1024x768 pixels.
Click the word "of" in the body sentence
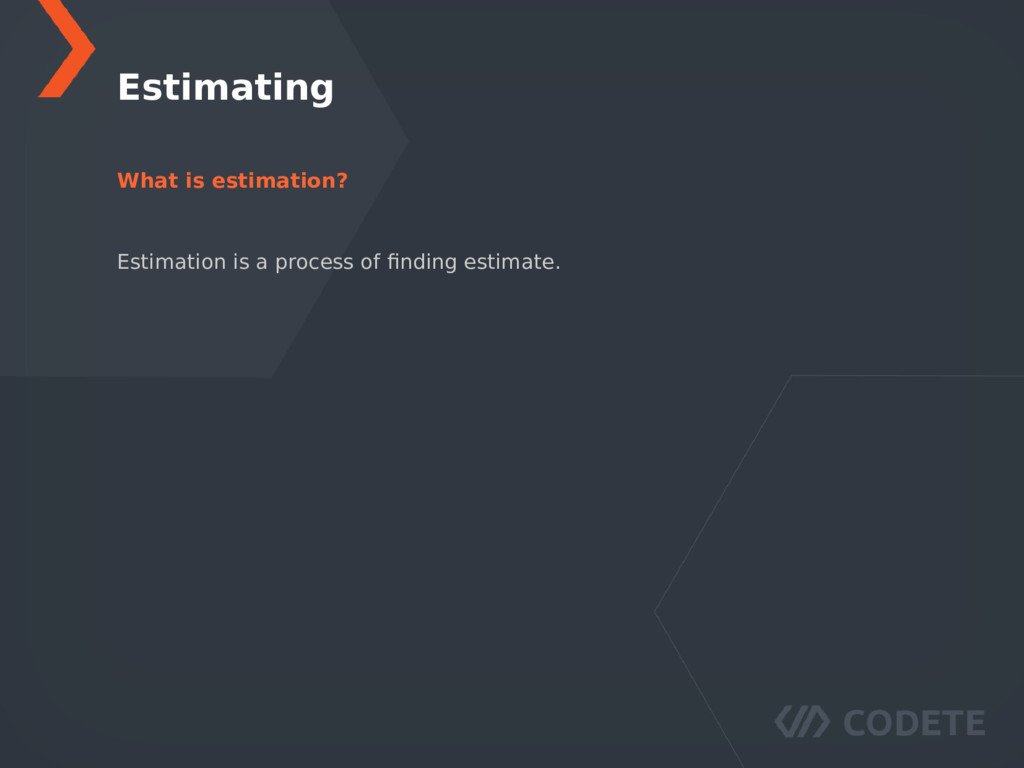370,262
